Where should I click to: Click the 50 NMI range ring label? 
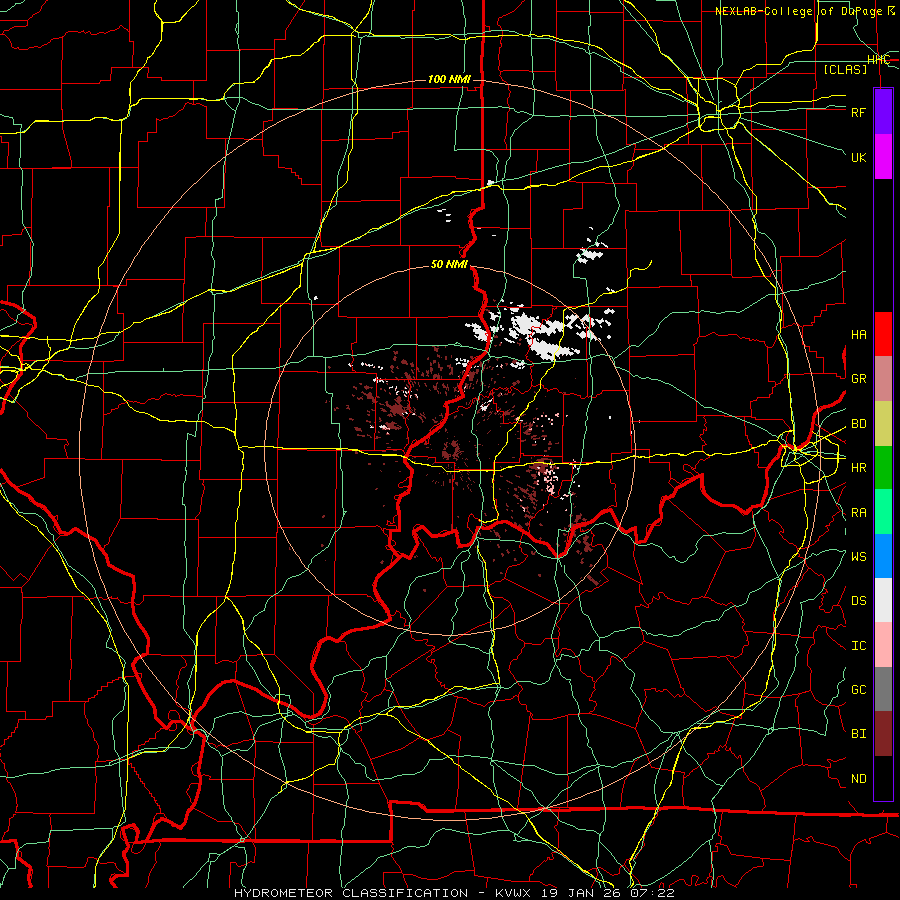click(449, 265)
